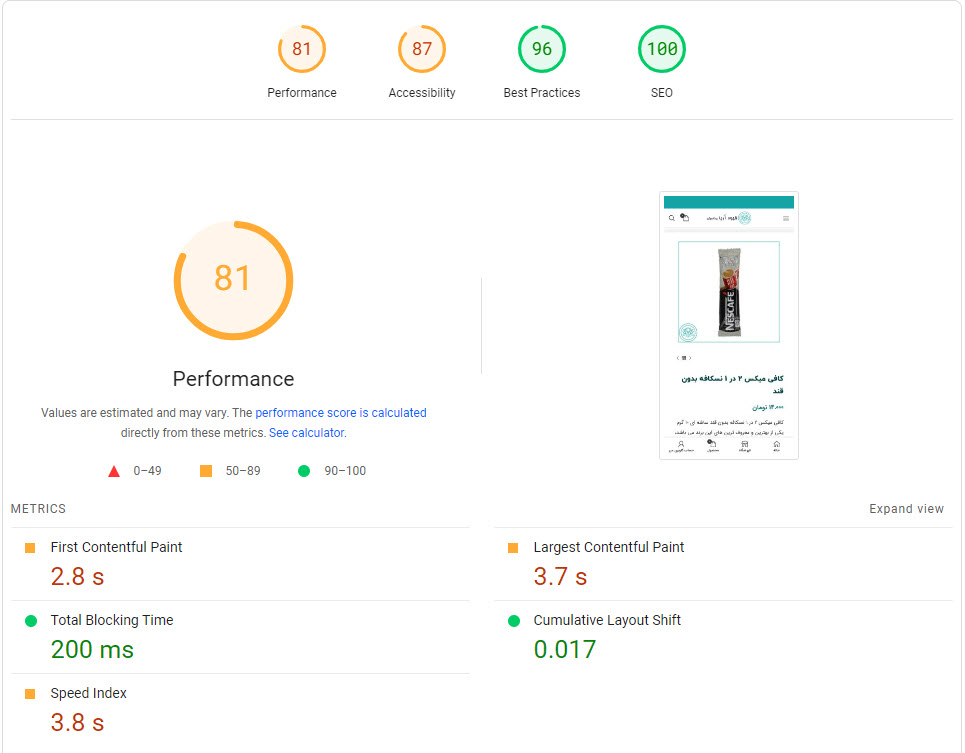The height and width of the screenshot is (753, 965).
Task: Click the orange square beside Speed Index
Action: [x=30, y=694]
